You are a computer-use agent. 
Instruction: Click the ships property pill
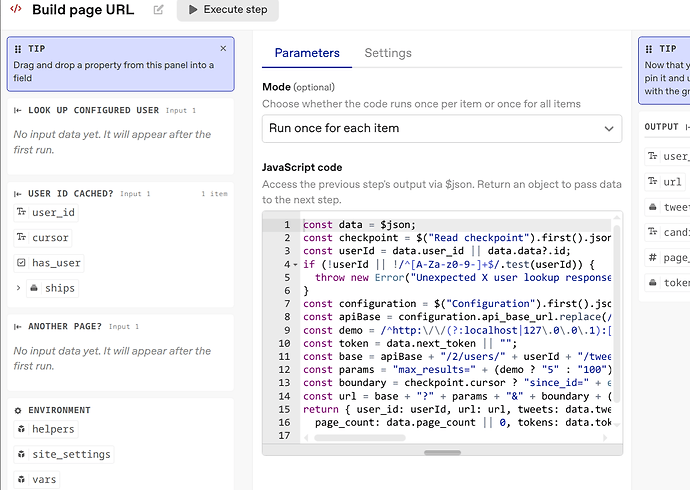click(52, 289)
